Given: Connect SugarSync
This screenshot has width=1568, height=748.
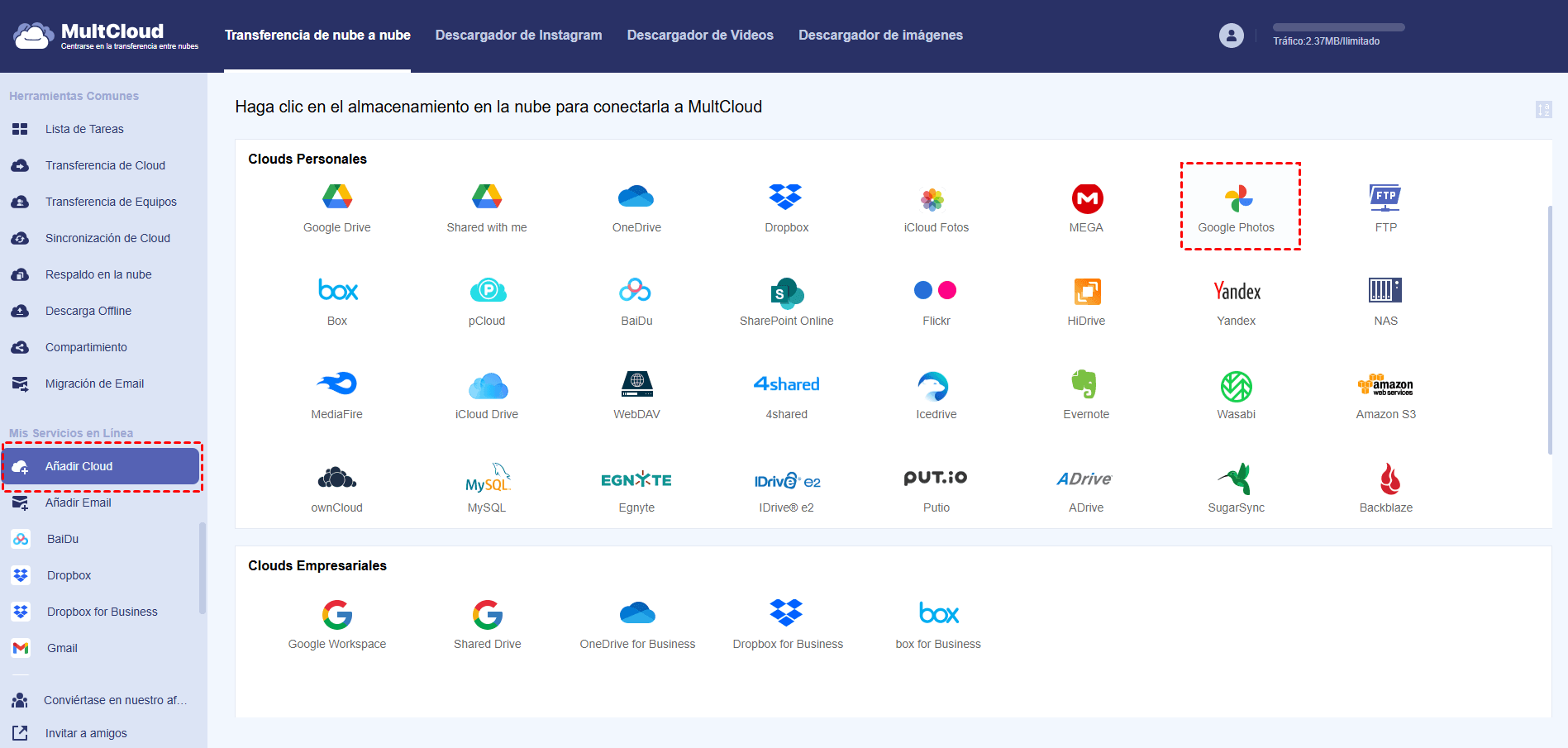Looking at the screenshot, I should click(1237, 488).
